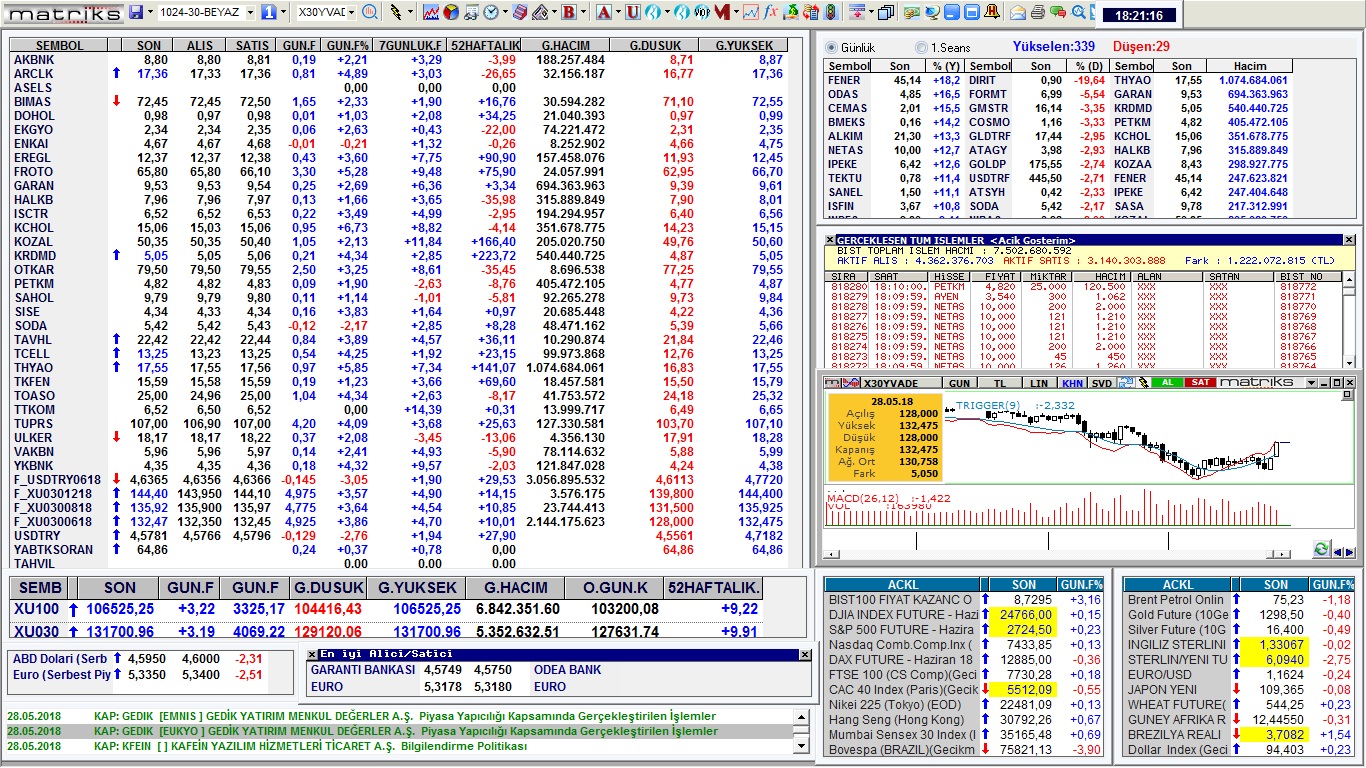Select the XU100 index row

[x=385, y=609]
